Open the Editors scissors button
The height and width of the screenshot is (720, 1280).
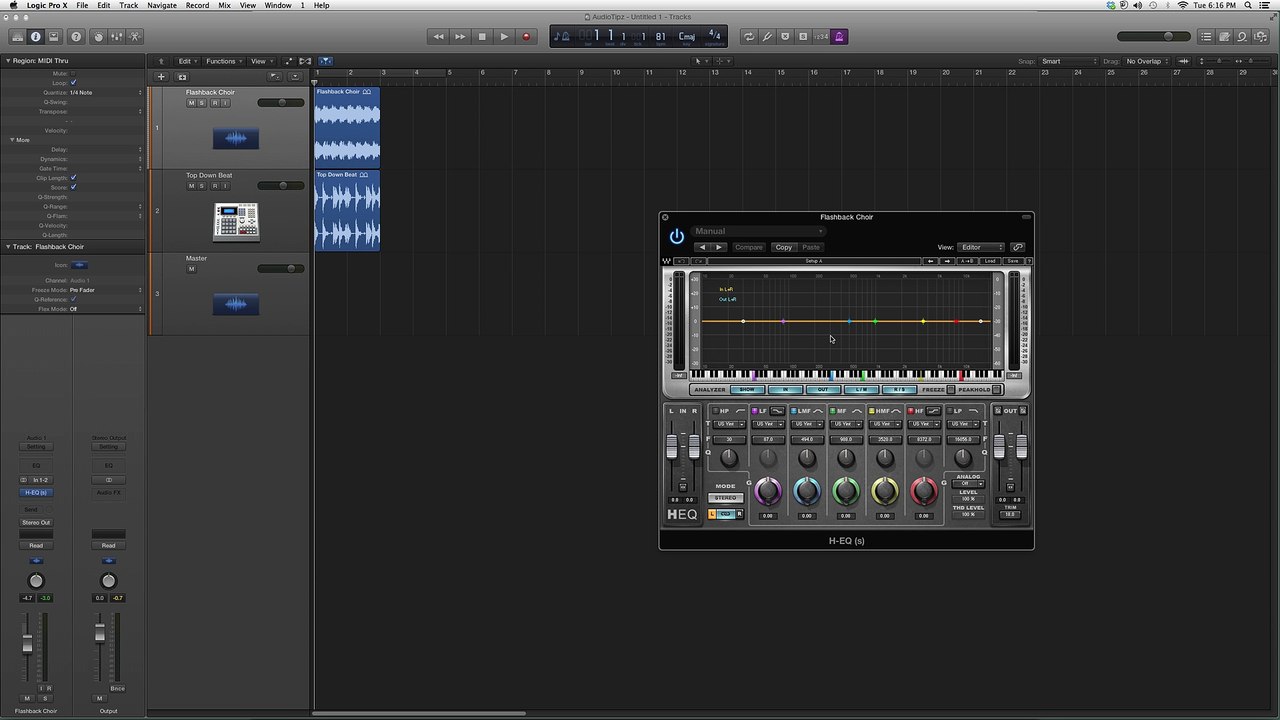135,37
